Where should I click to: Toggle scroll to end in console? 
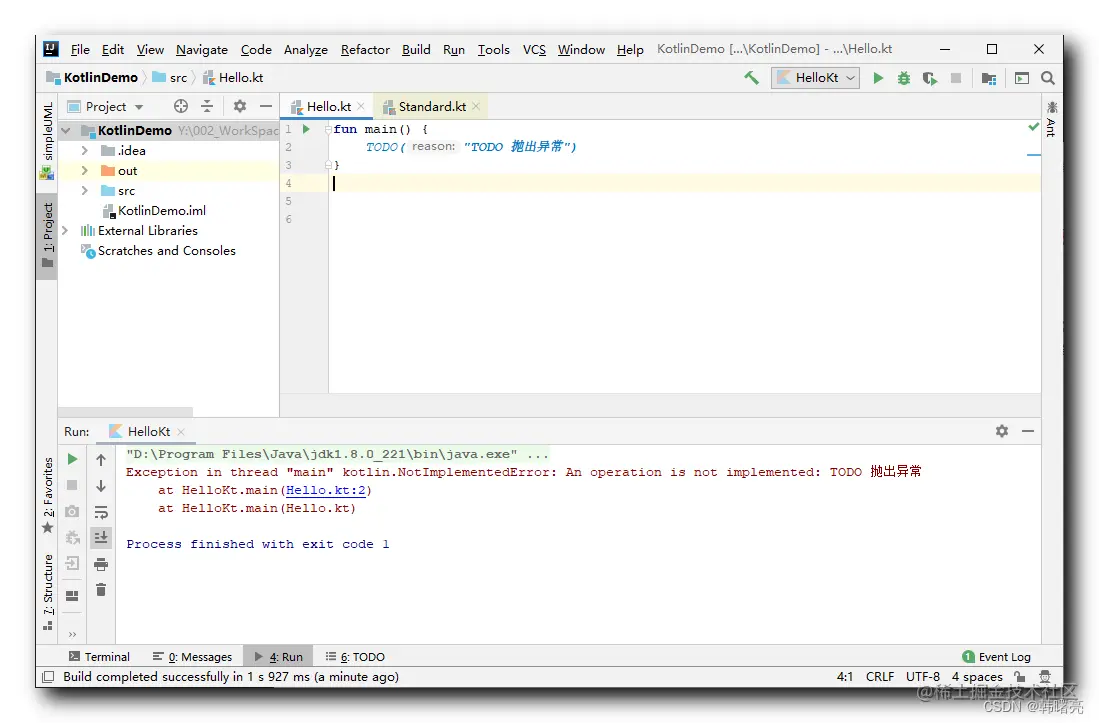pyautogui.click(x=101, y=537)
